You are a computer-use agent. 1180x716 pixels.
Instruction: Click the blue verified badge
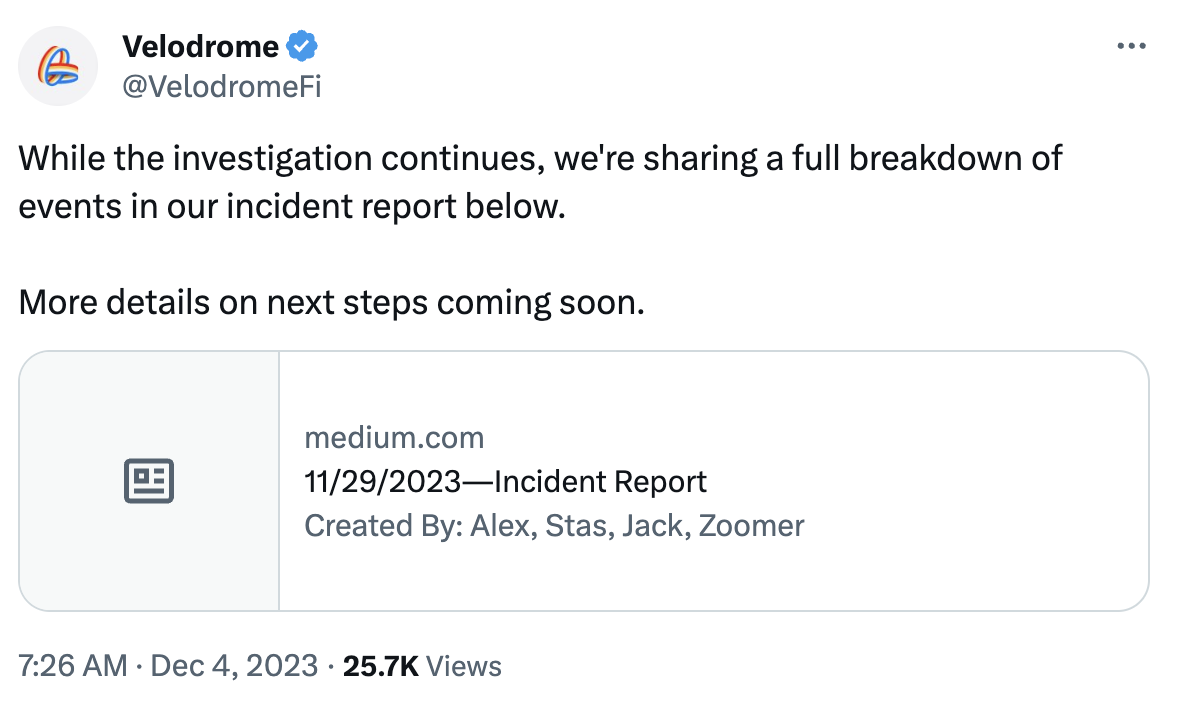tap(302, 46)
